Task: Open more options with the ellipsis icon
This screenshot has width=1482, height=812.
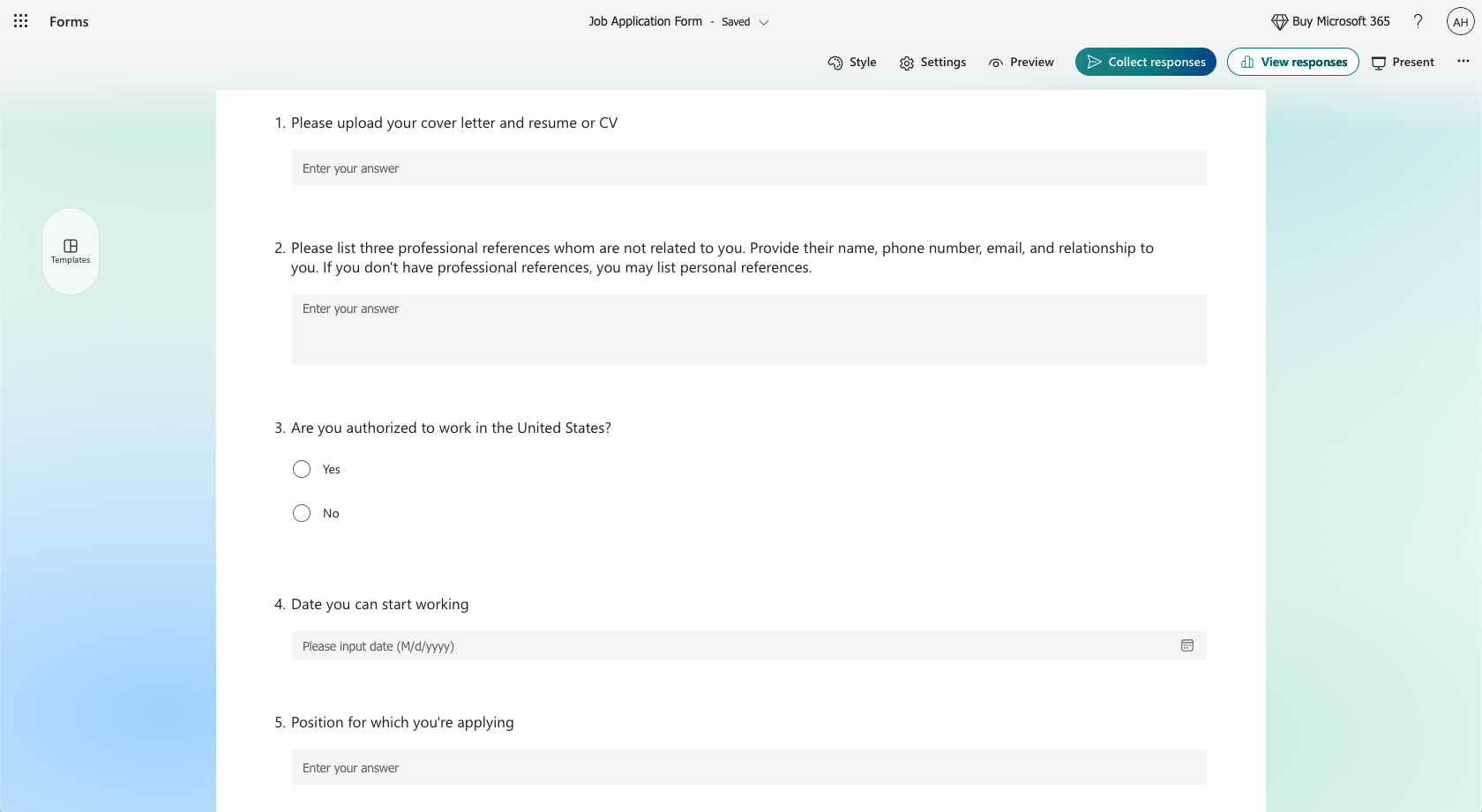Action: (x=1463, y=61)
